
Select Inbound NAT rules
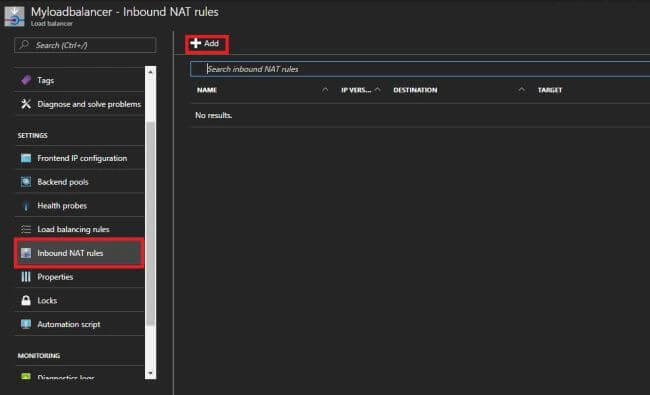click(x=80, y=253)
